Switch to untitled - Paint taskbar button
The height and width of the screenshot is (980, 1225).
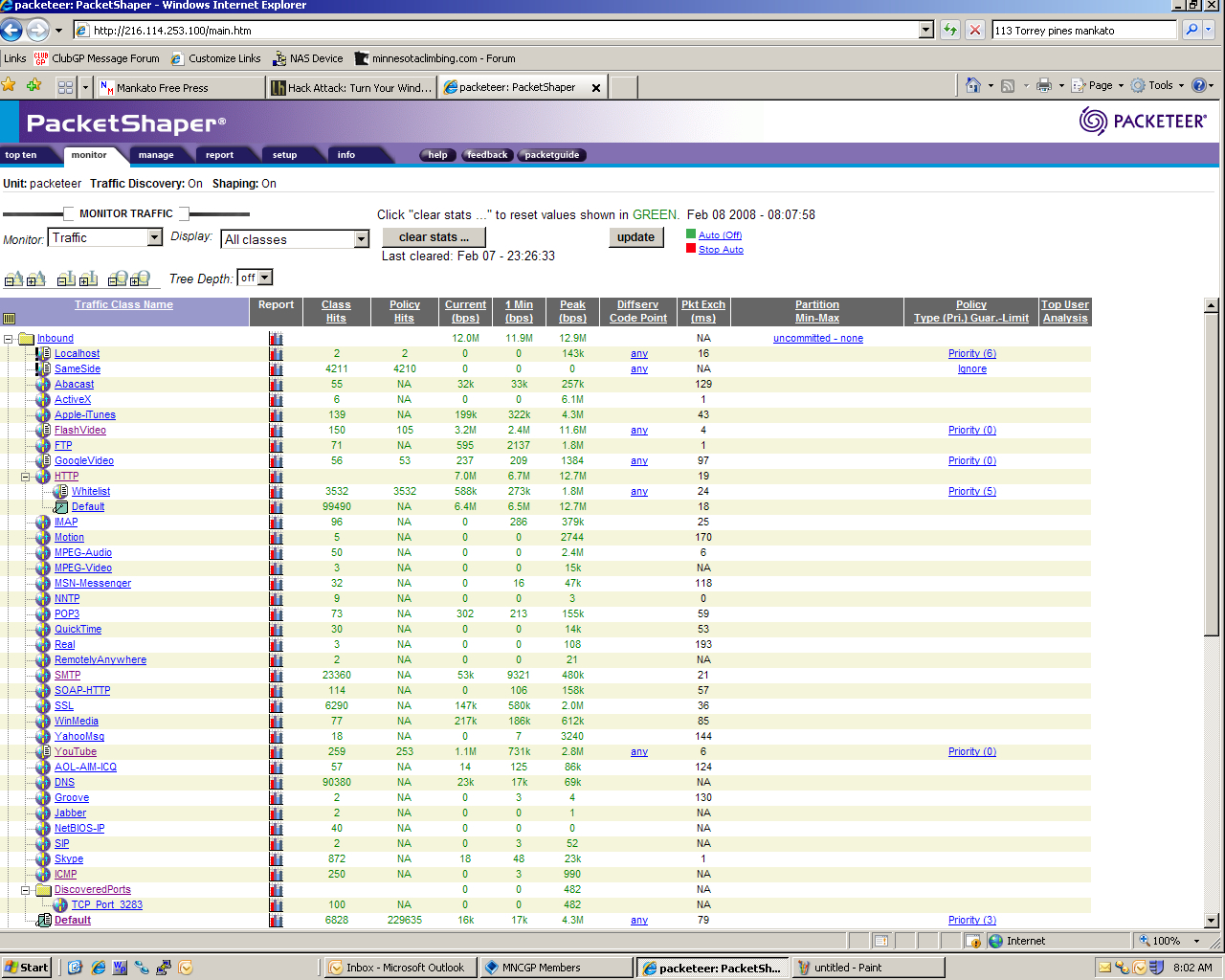click(x=870, y=968)
